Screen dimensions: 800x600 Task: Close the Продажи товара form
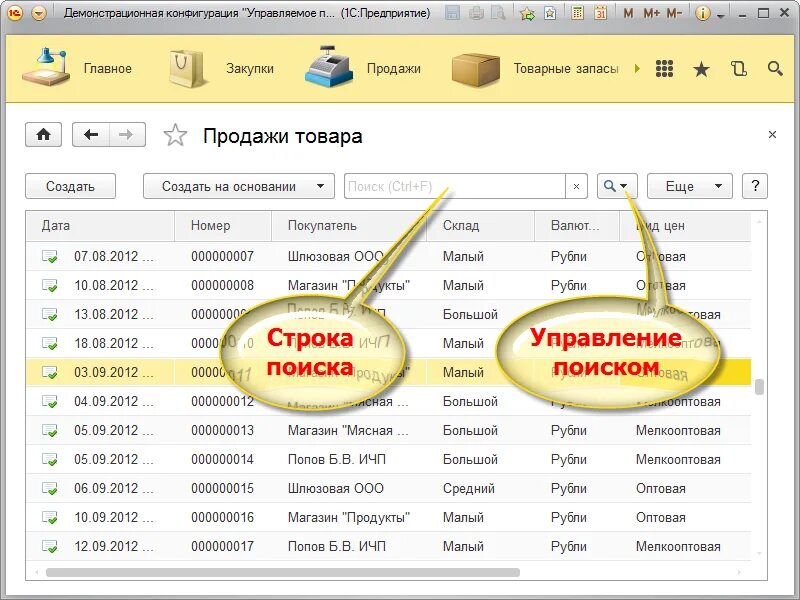click(772, 134)
